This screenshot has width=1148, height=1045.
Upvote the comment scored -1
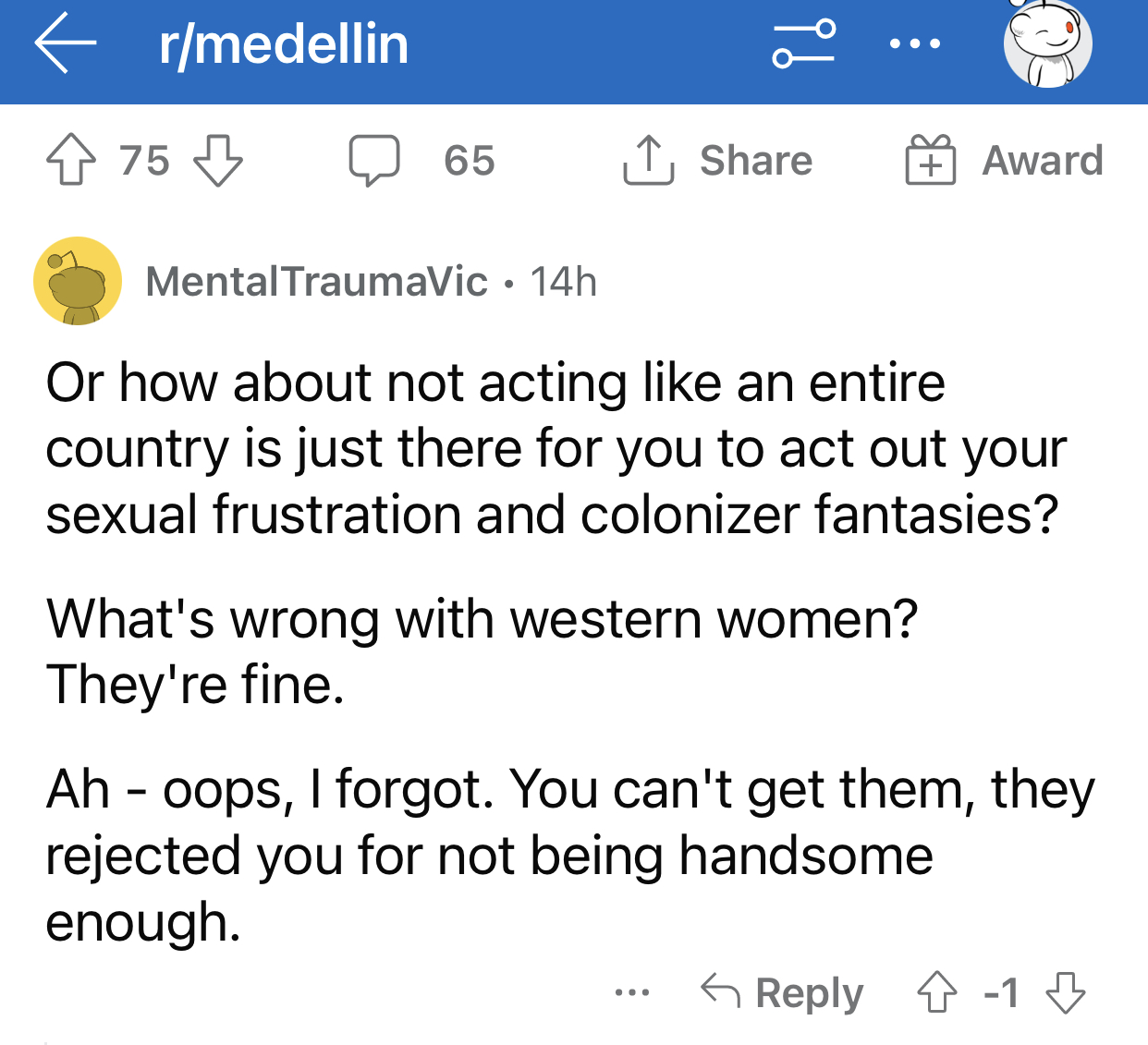pyautogui.click(x=936, y=992)
